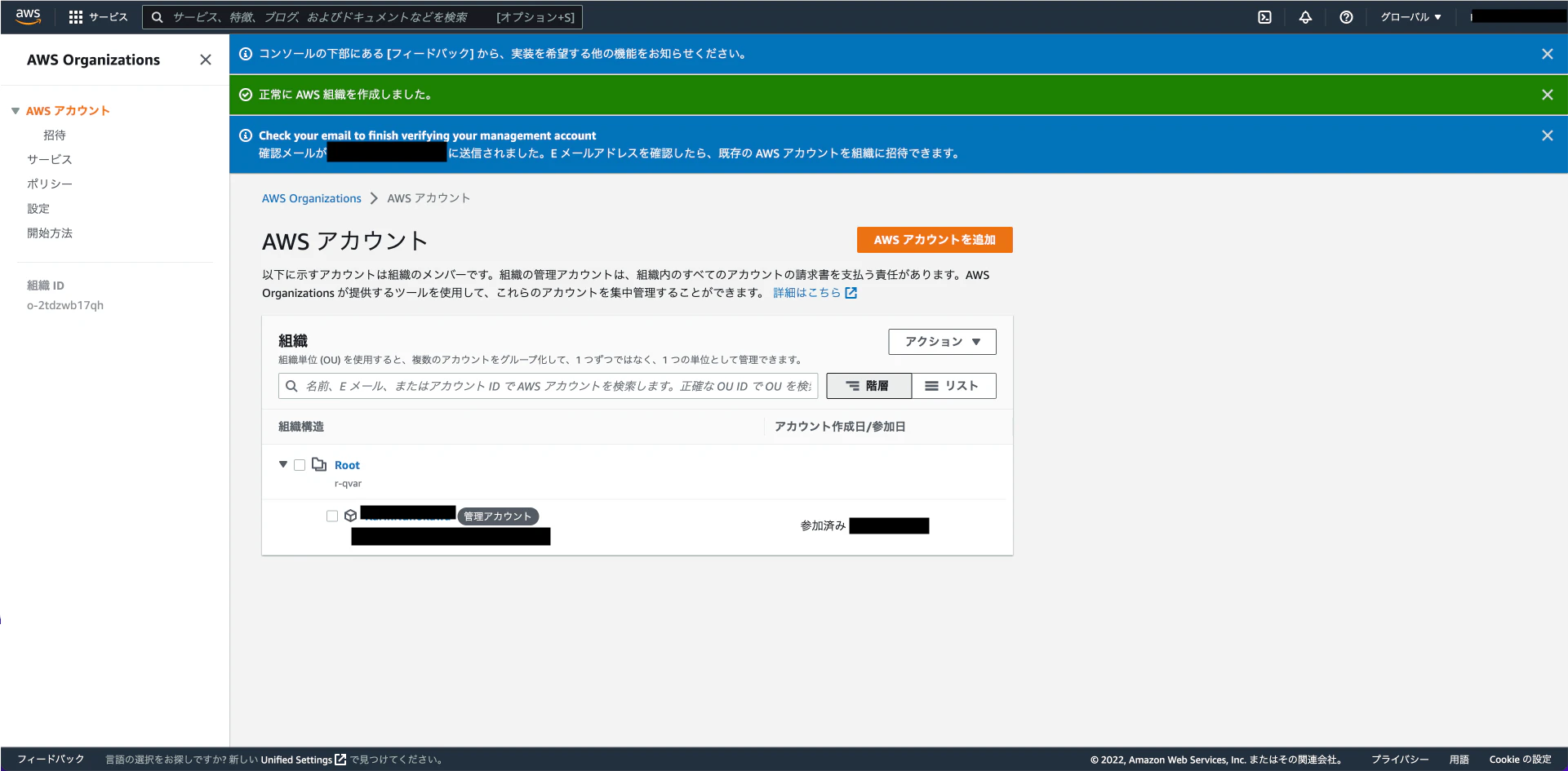Image resolution: width=1568 pixels, height=771 pixels.
Task: Close the AWS Organizations side panel
Action: coord(206,60)
